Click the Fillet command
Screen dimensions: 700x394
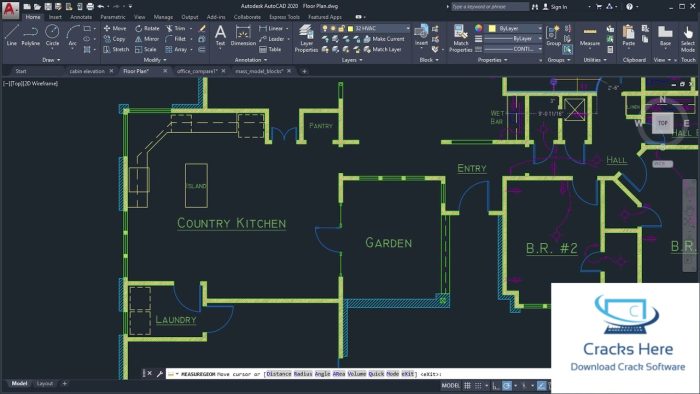[x=176, y=39]
